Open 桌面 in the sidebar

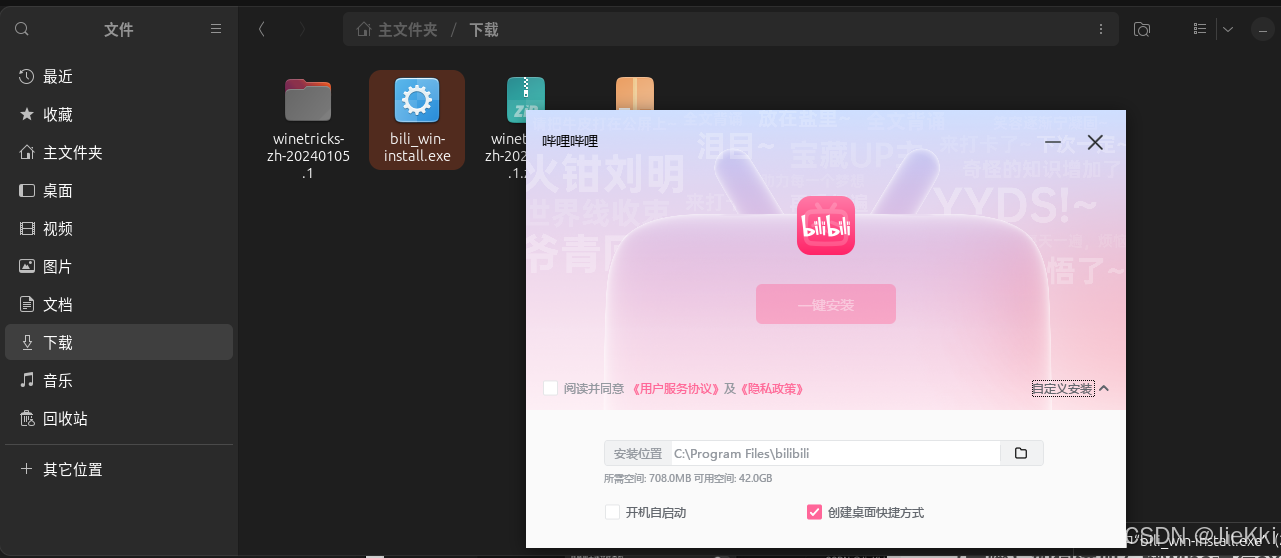tap(119, 191)
